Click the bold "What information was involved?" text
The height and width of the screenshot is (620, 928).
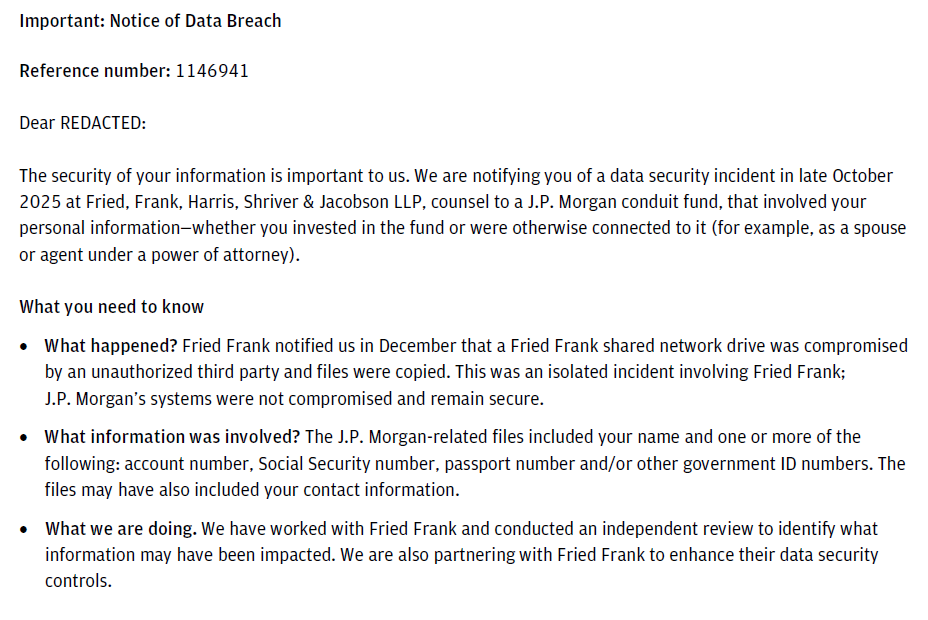[x=173, y=437]
